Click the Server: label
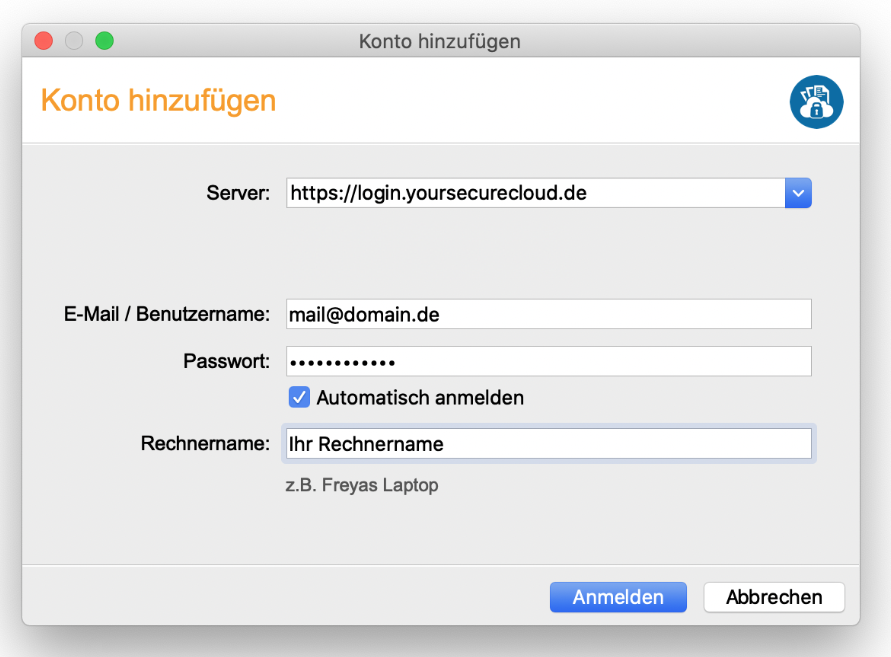Viewport: 891px width, 657px height. tap(238, 193)
